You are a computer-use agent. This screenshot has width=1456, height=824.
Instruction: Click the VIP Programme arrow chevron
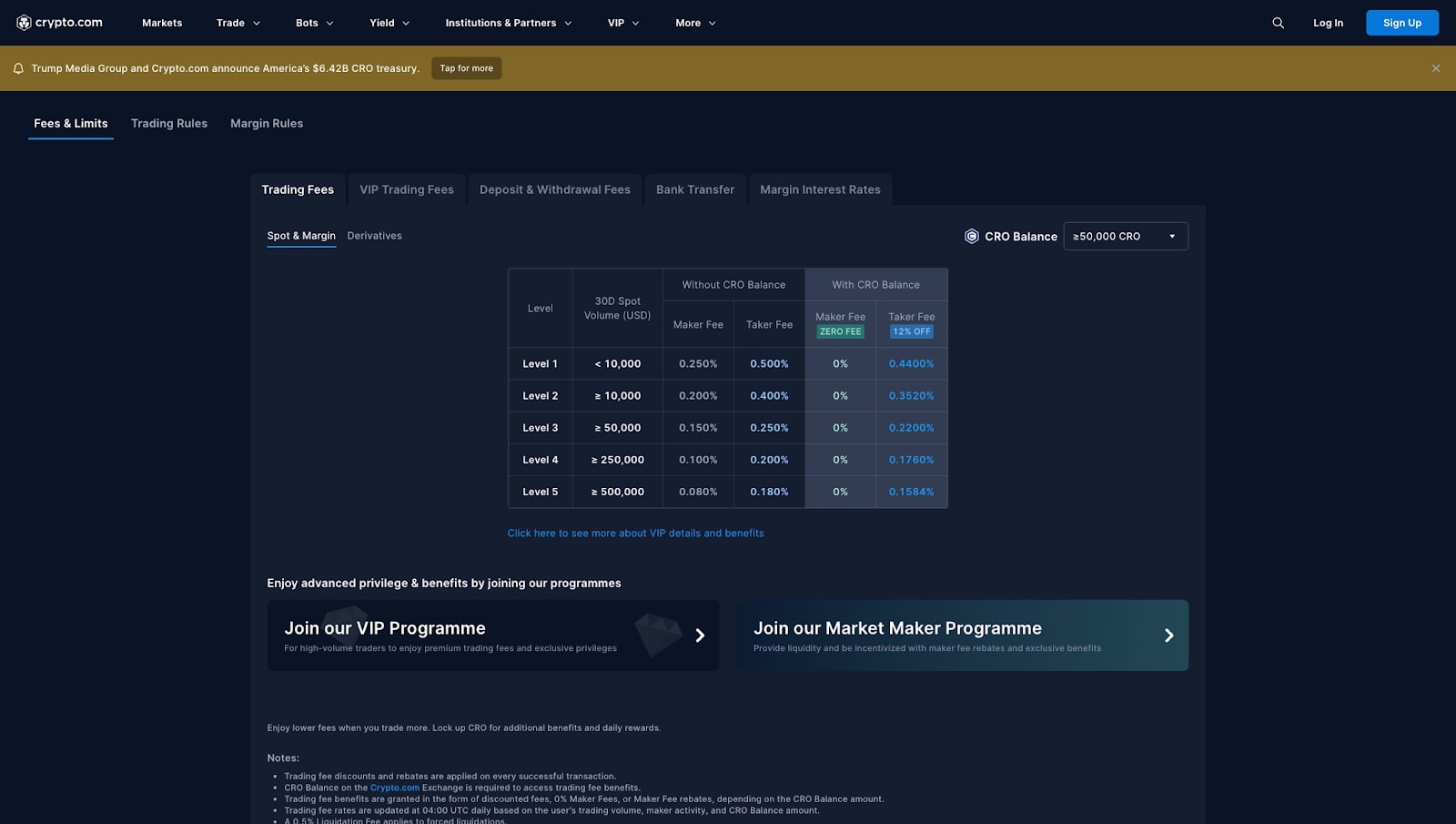point(700,636)
